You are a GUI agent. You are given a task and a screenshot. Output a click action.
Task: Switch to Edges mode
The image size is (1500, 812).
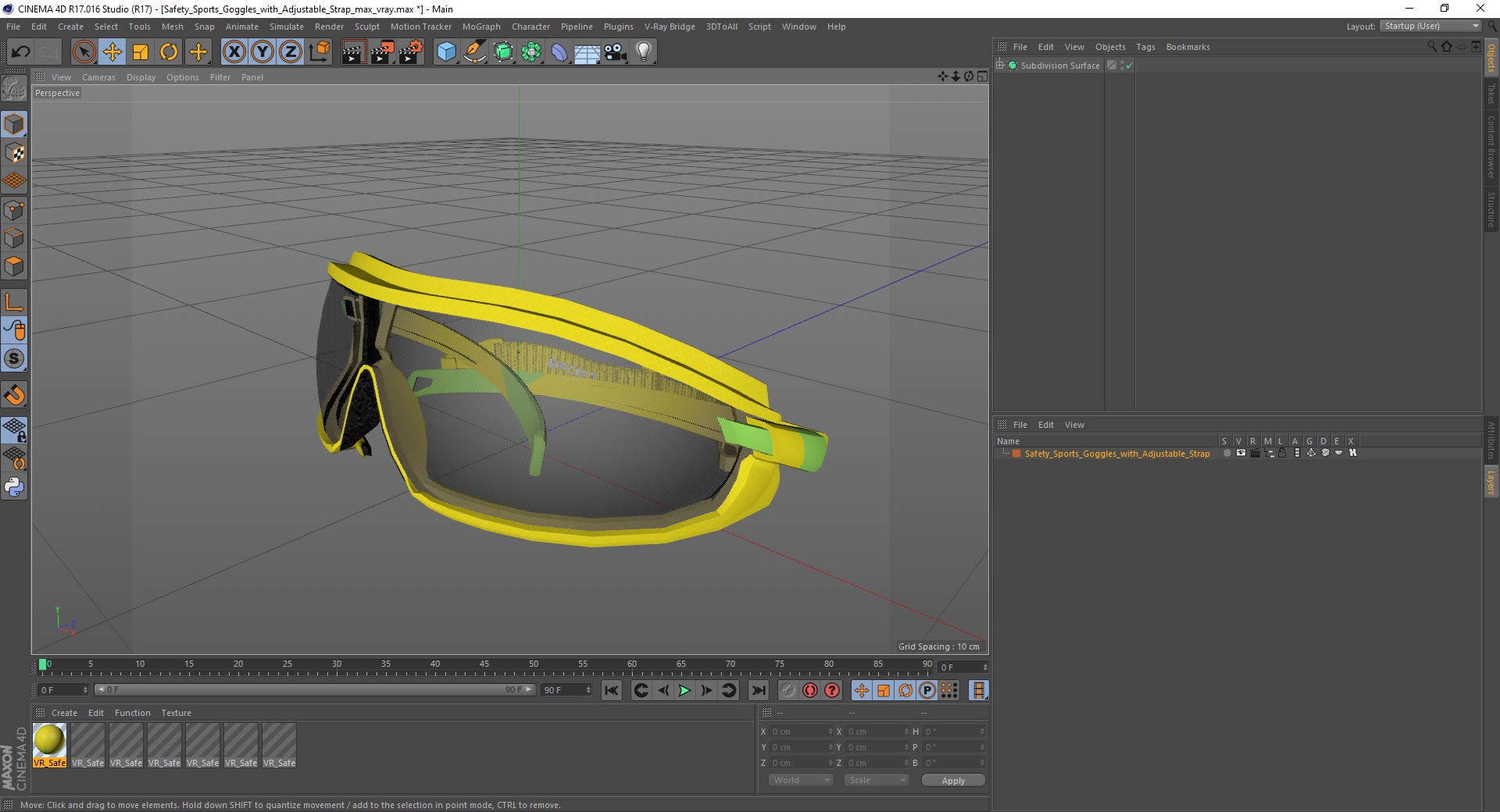pos(14,238)
